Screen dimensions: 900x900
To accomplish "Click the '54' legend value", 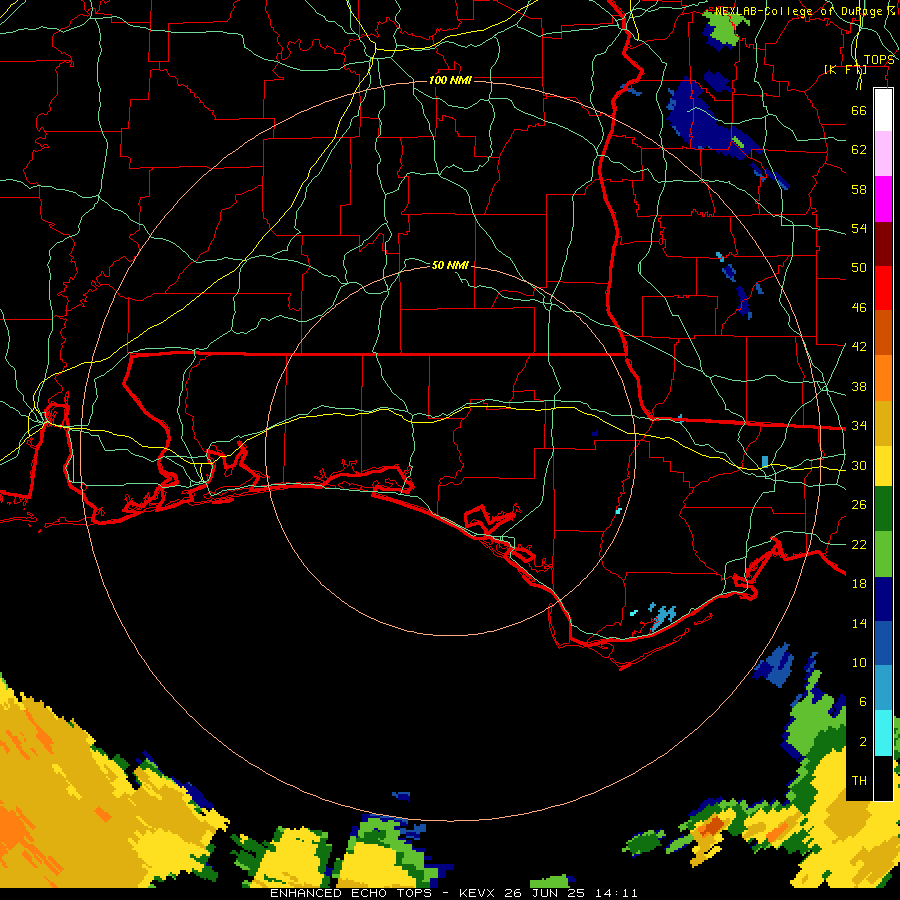I will [859, 228].
